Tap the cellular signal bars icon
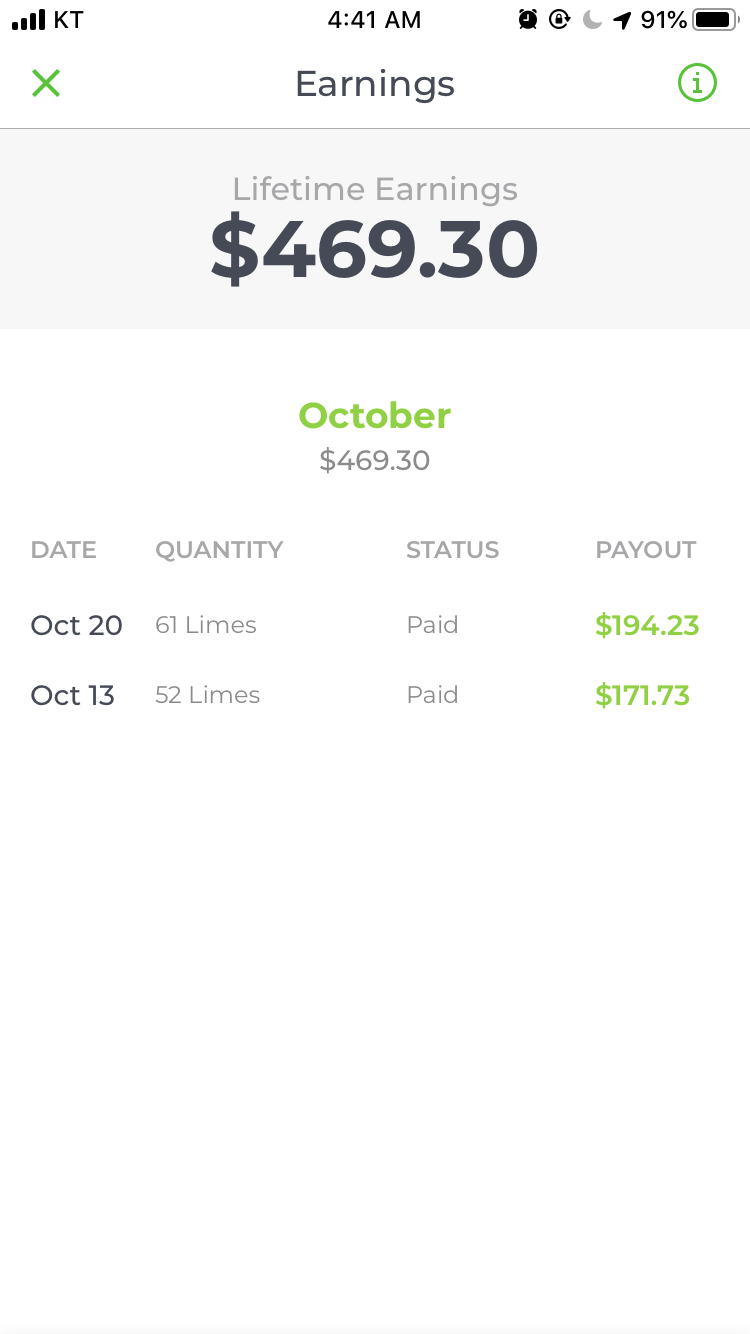Screen dimensions: 750x1334 pyautogui.click(x=28, y=20)
